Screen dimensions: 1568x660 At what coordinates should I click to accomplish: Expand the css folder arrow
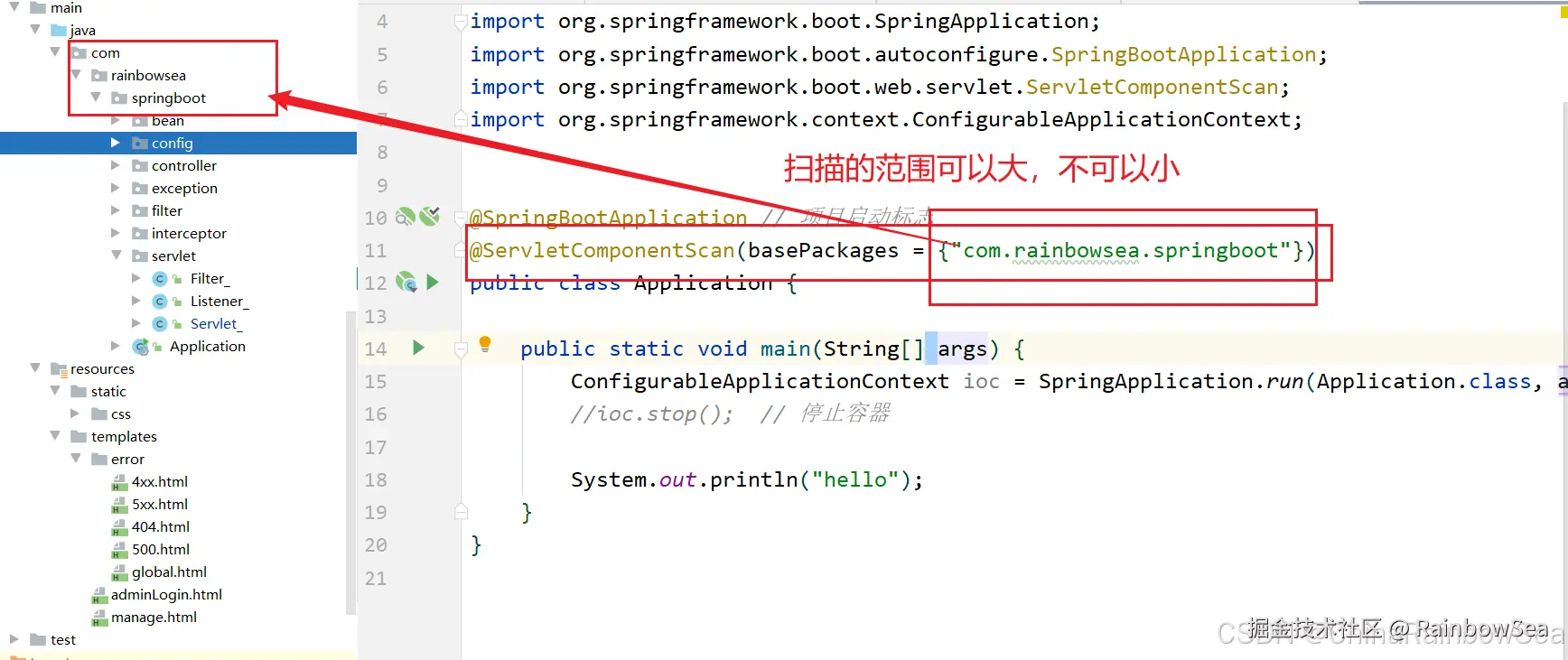point(76,414)
